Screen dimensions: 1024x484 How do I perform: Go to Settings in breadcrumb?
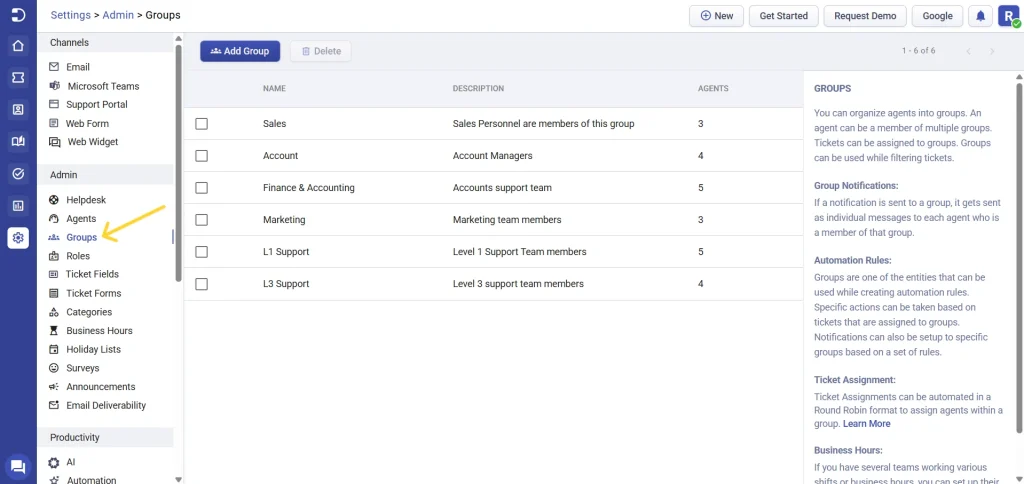click(71, 14)
